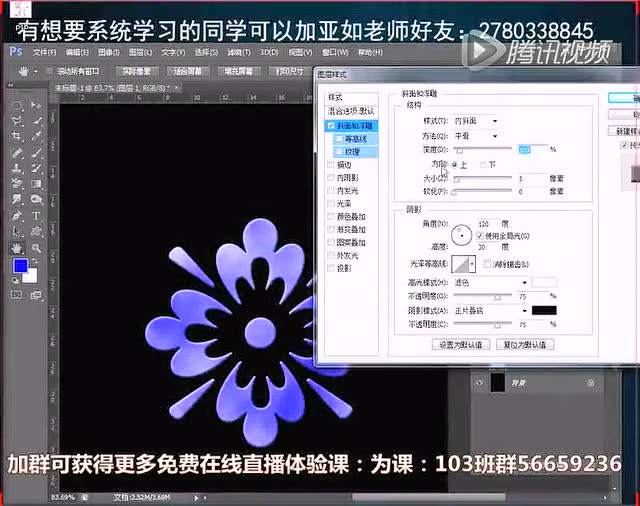The width and height of the screenshot is (640, 506).
Task: Select the Dodge tool
Action: [x=36, y=199]
